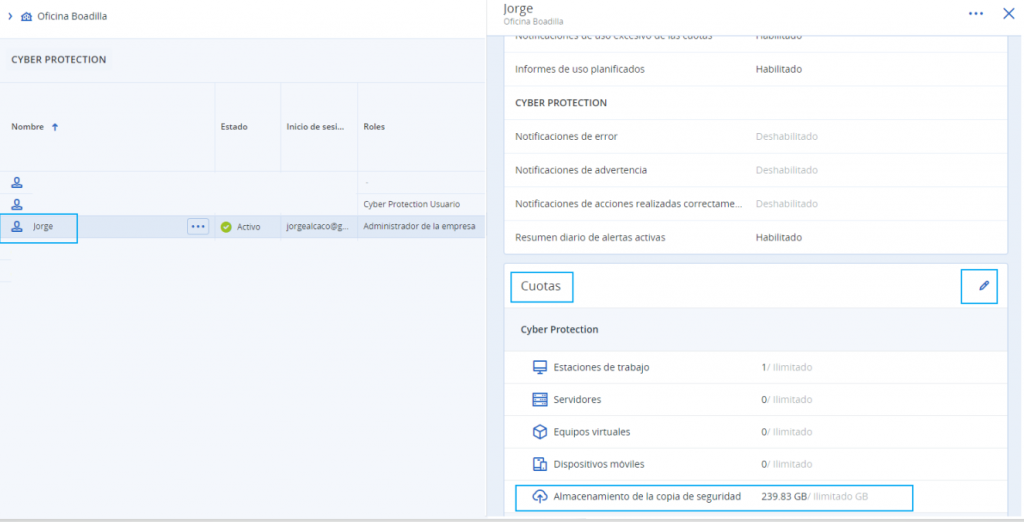Click the backup storage cloud upload icon
Screen dimensions: 1024x522
539,497
